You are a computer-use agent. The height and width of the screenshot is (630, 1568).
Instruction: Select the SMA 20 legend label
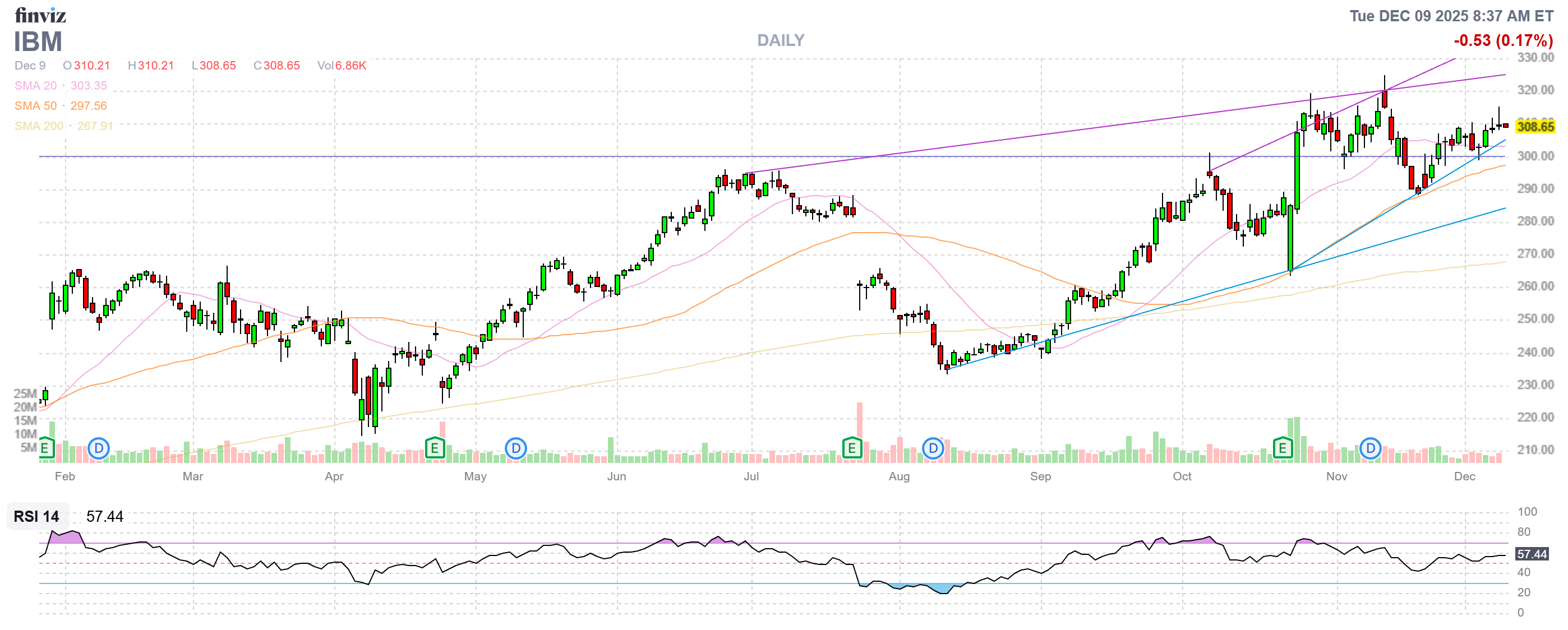pyautogui.click(x=35, y=86)
